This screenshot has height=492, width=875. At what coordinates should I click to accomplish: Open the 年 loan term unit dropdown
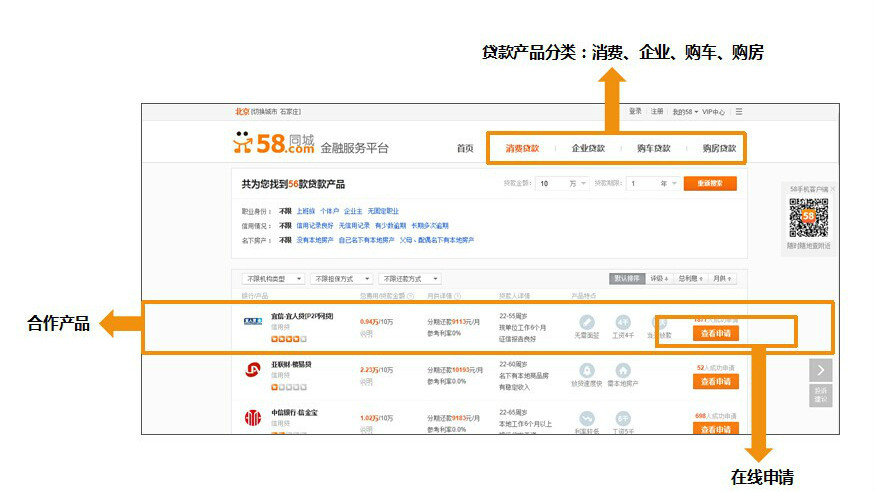coord(668,184)
